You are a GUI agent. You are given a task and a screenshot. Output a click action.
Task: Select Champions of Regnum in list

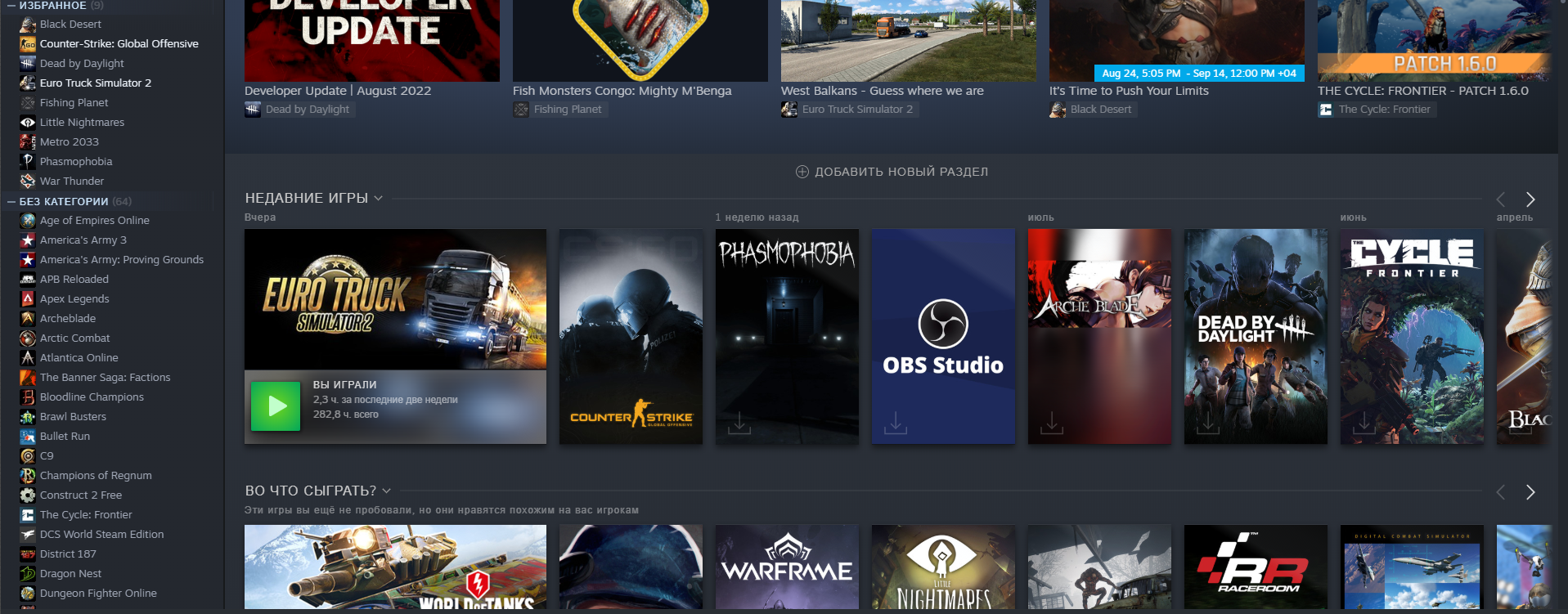pos(96,476)
